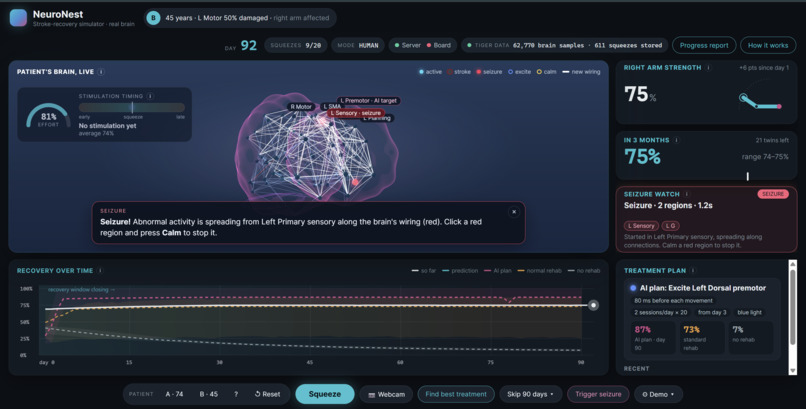Click the 3-month prediction range marker
The image size is (806, 409).
coord(747,176)
